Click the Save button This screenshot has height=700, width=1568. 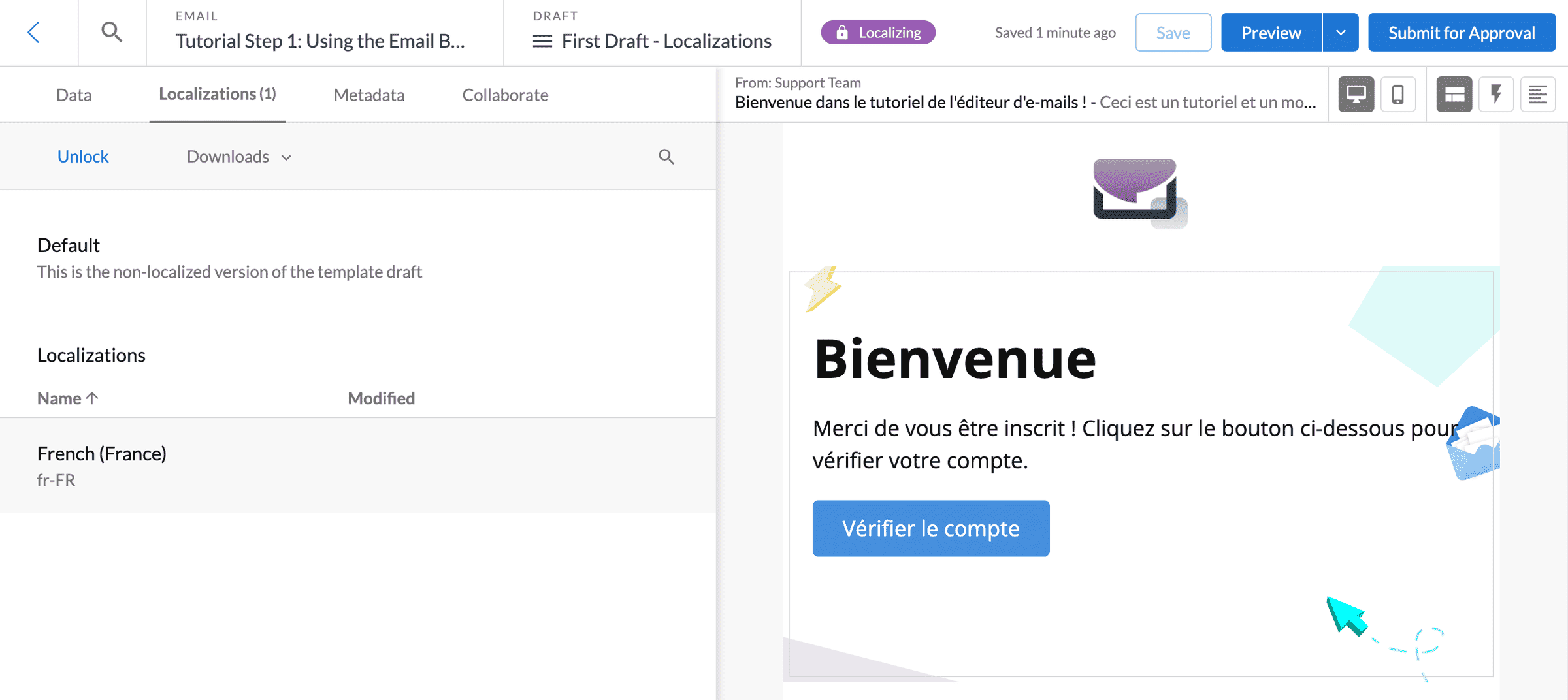pyautogui.click(x=1173, y=32)
